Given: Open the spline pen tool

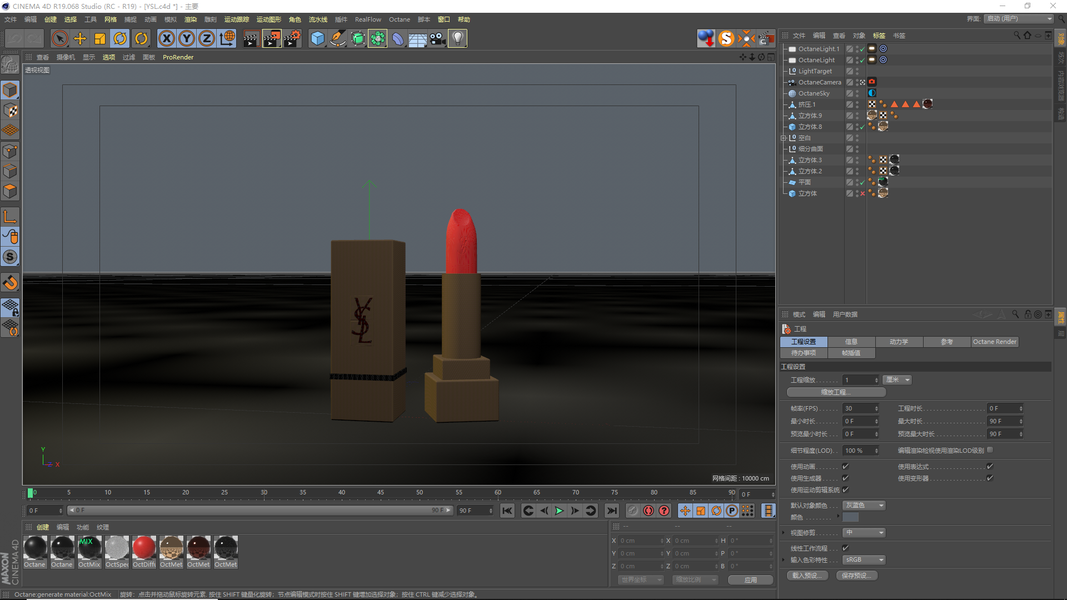Looking at the screenshot, I should [x=338, y=39].
